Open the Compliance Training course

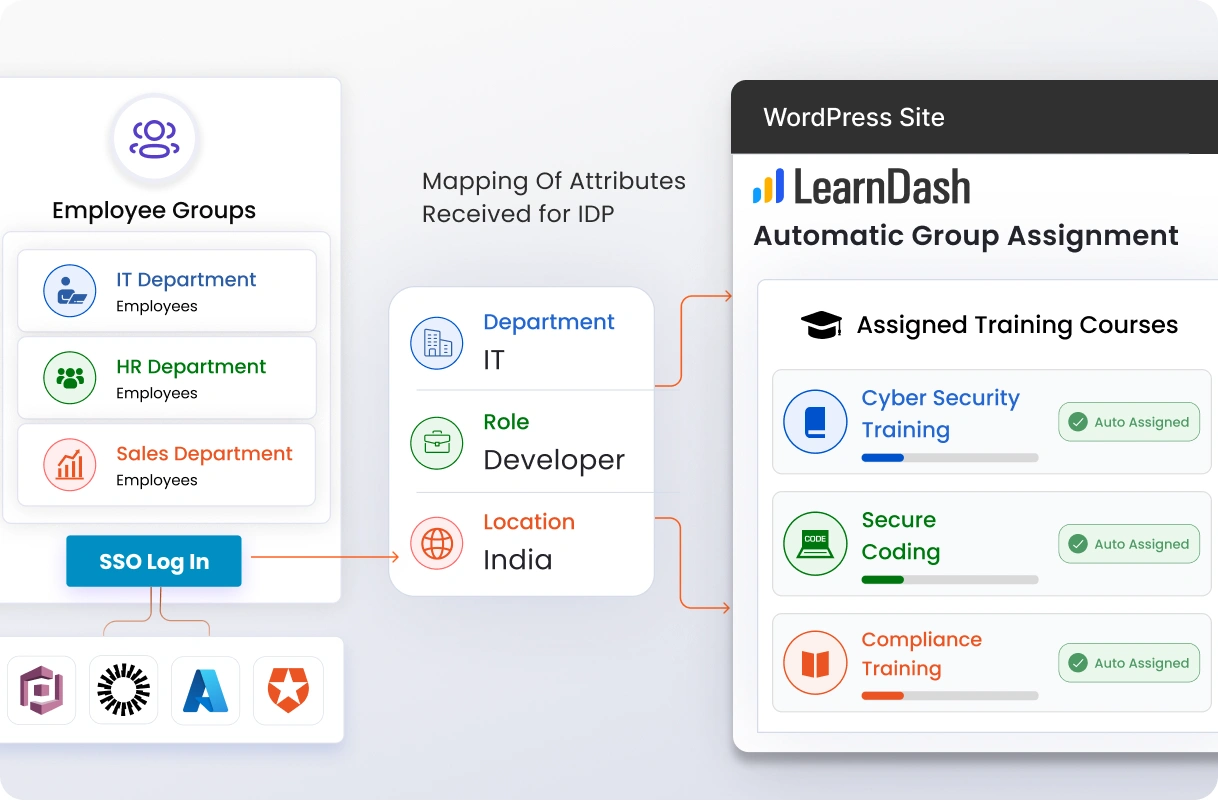click(992, 662)
